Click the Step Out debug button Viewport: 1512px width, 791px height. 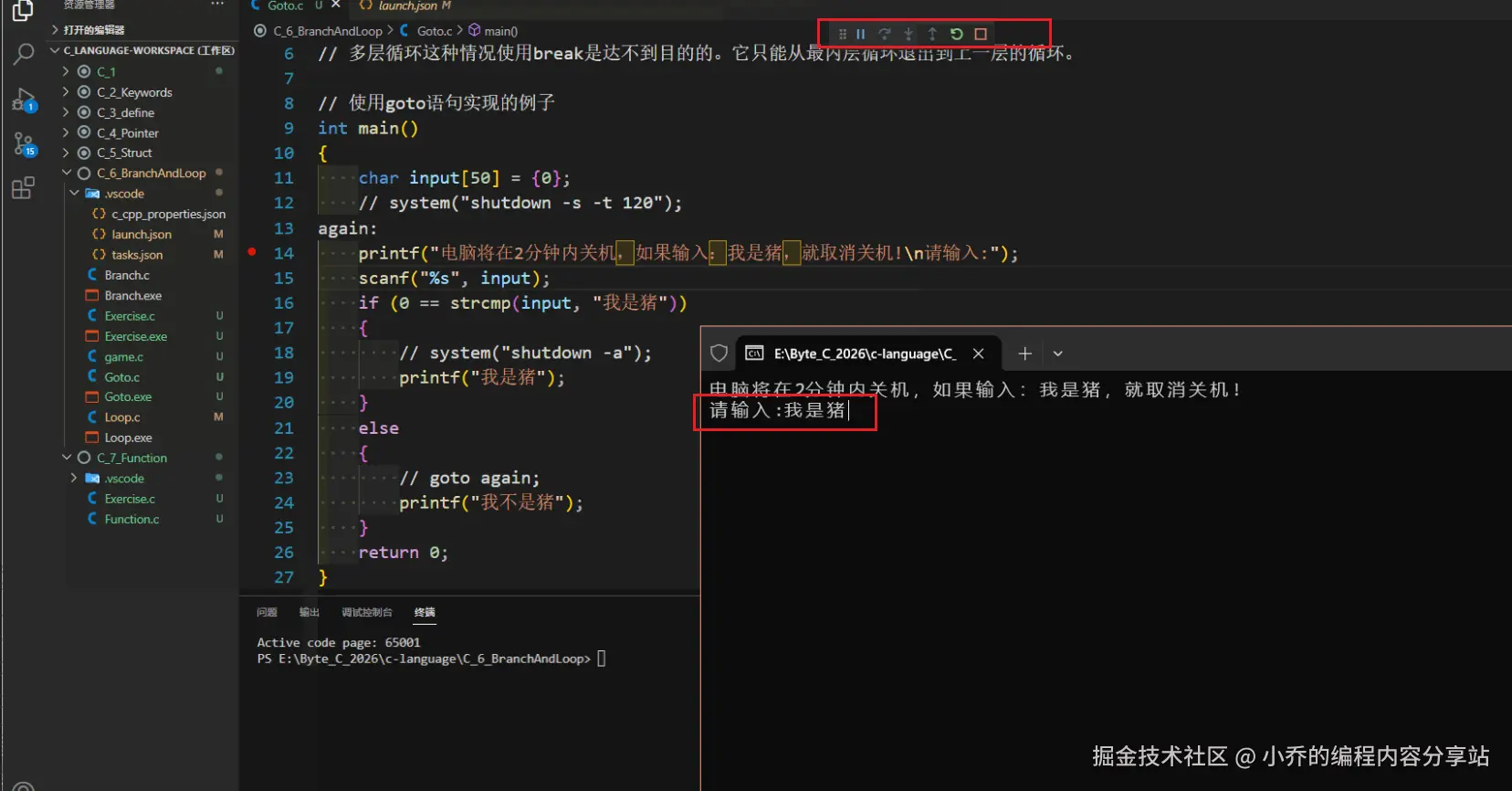932,34
